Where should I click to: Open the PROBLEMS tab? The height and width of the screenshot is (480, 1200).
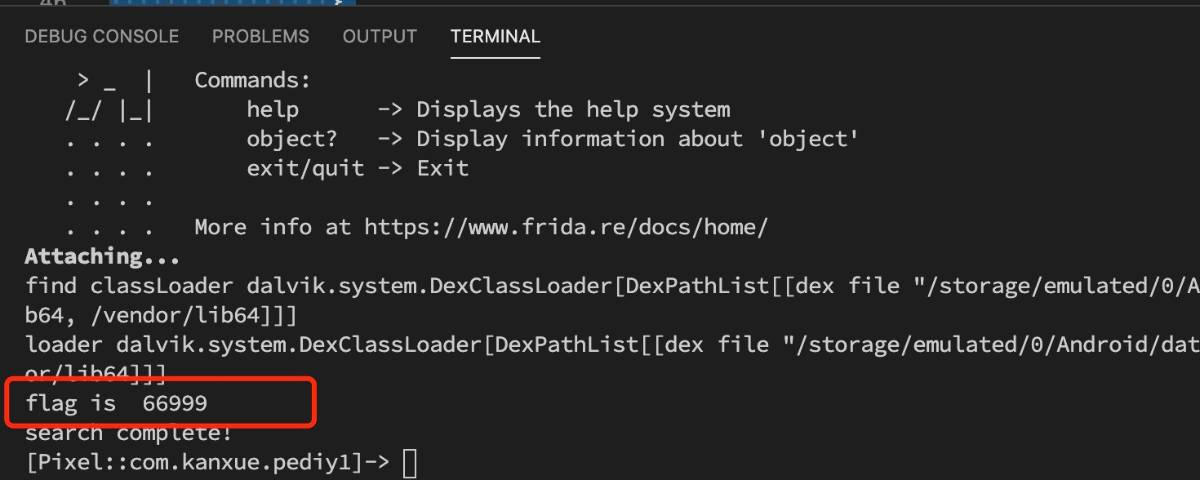click(260, 37)
